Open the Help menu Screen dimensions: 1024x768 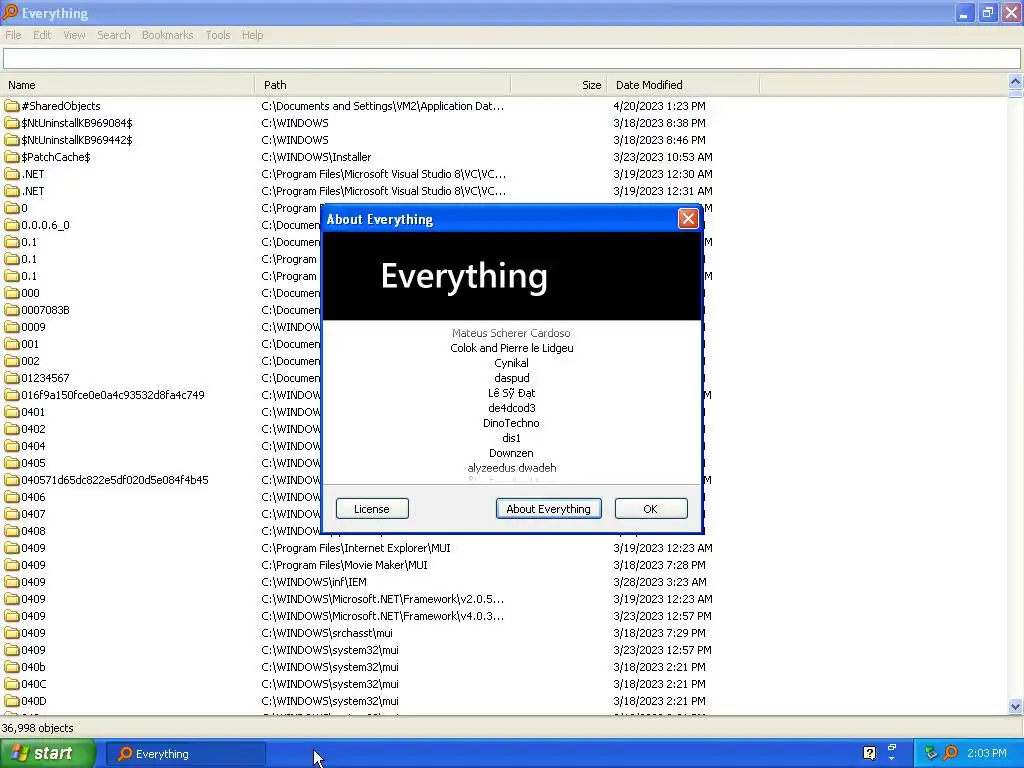click(x=252, y=35)
